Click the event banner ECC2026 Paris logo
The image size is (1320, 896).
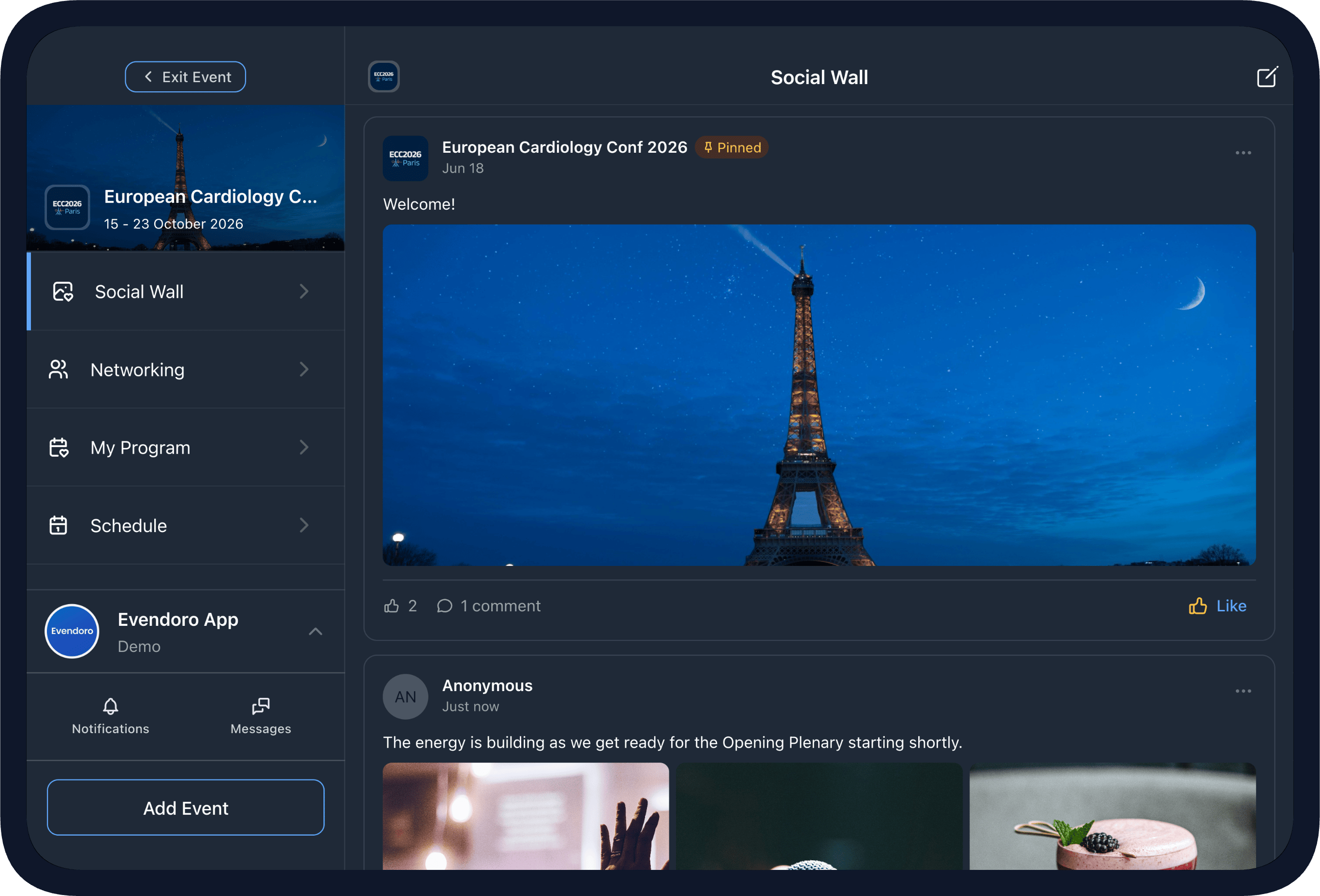pyautogui.click(x=68, y=207)
